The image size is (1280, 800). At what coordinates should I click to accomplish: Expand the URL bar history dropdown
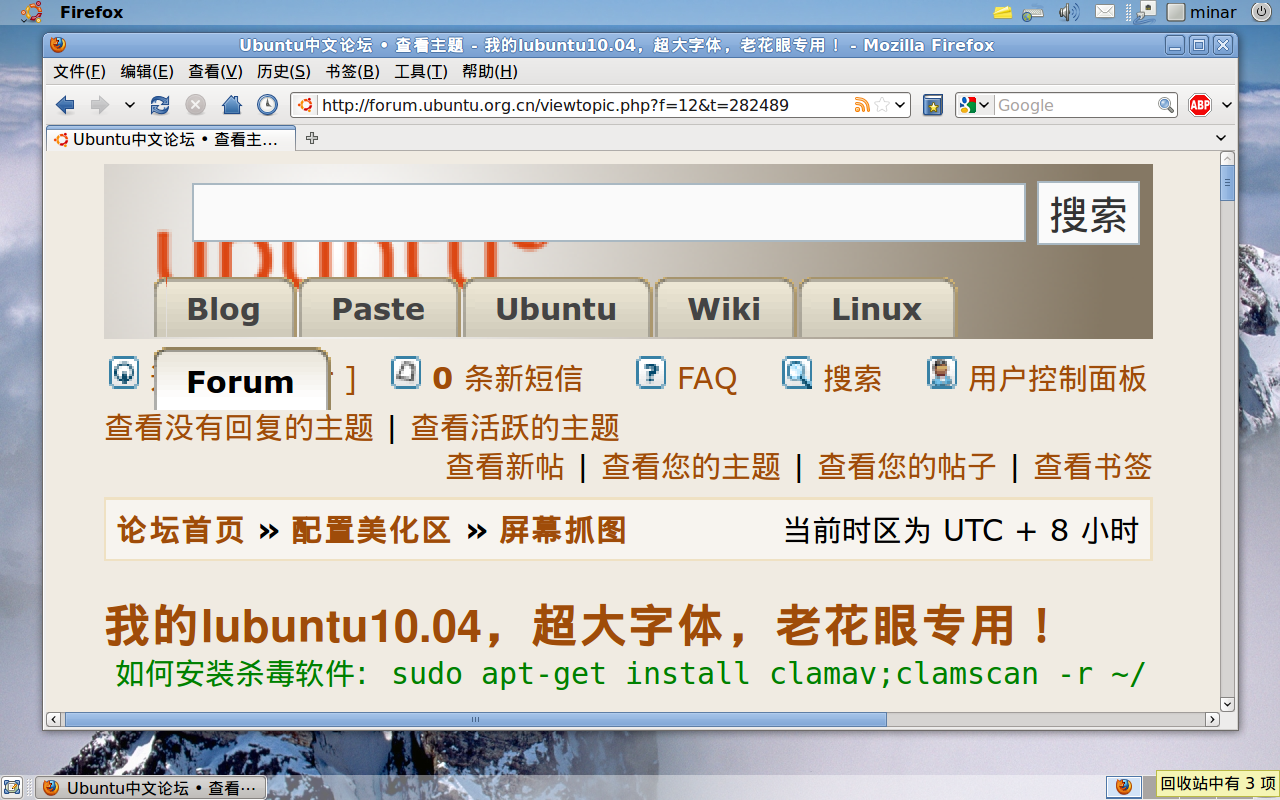coord(901,105)
